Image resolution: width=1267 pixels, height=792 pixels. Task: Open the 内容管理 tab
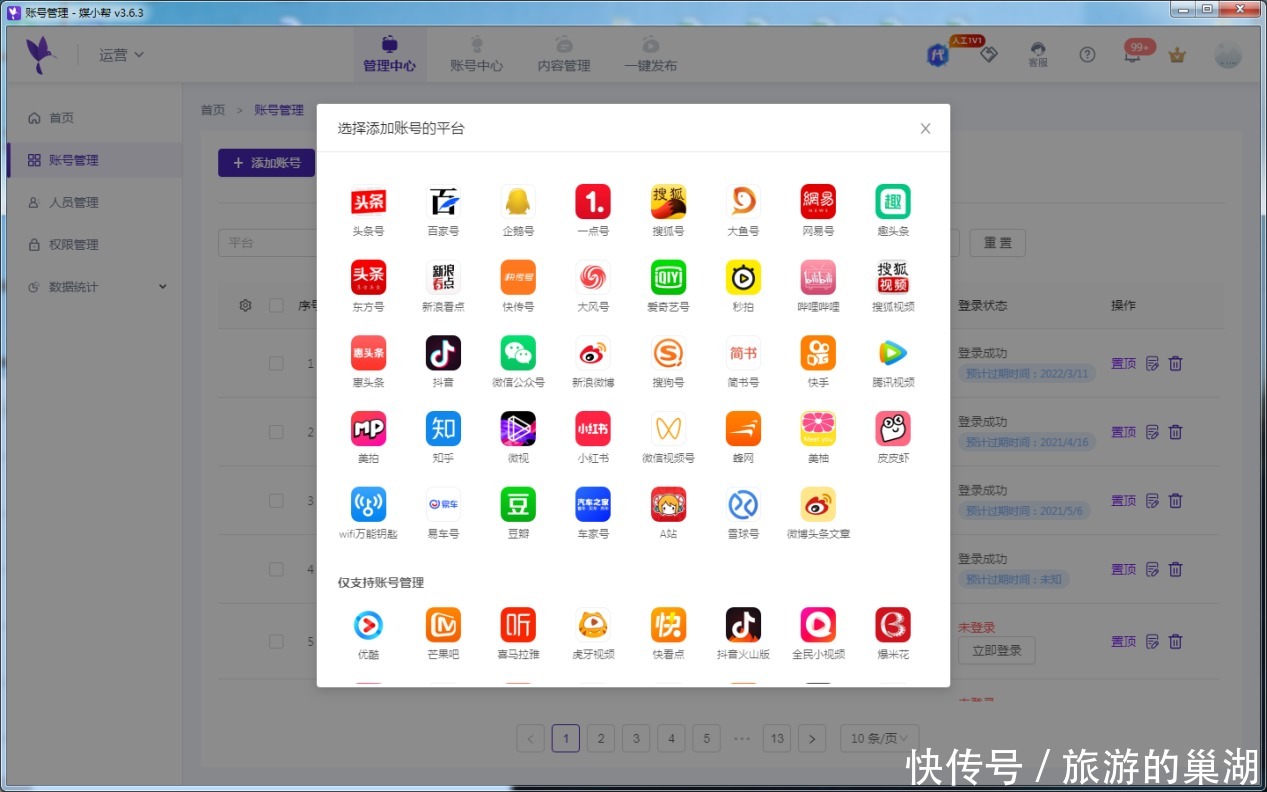click(x=564, y=55)
